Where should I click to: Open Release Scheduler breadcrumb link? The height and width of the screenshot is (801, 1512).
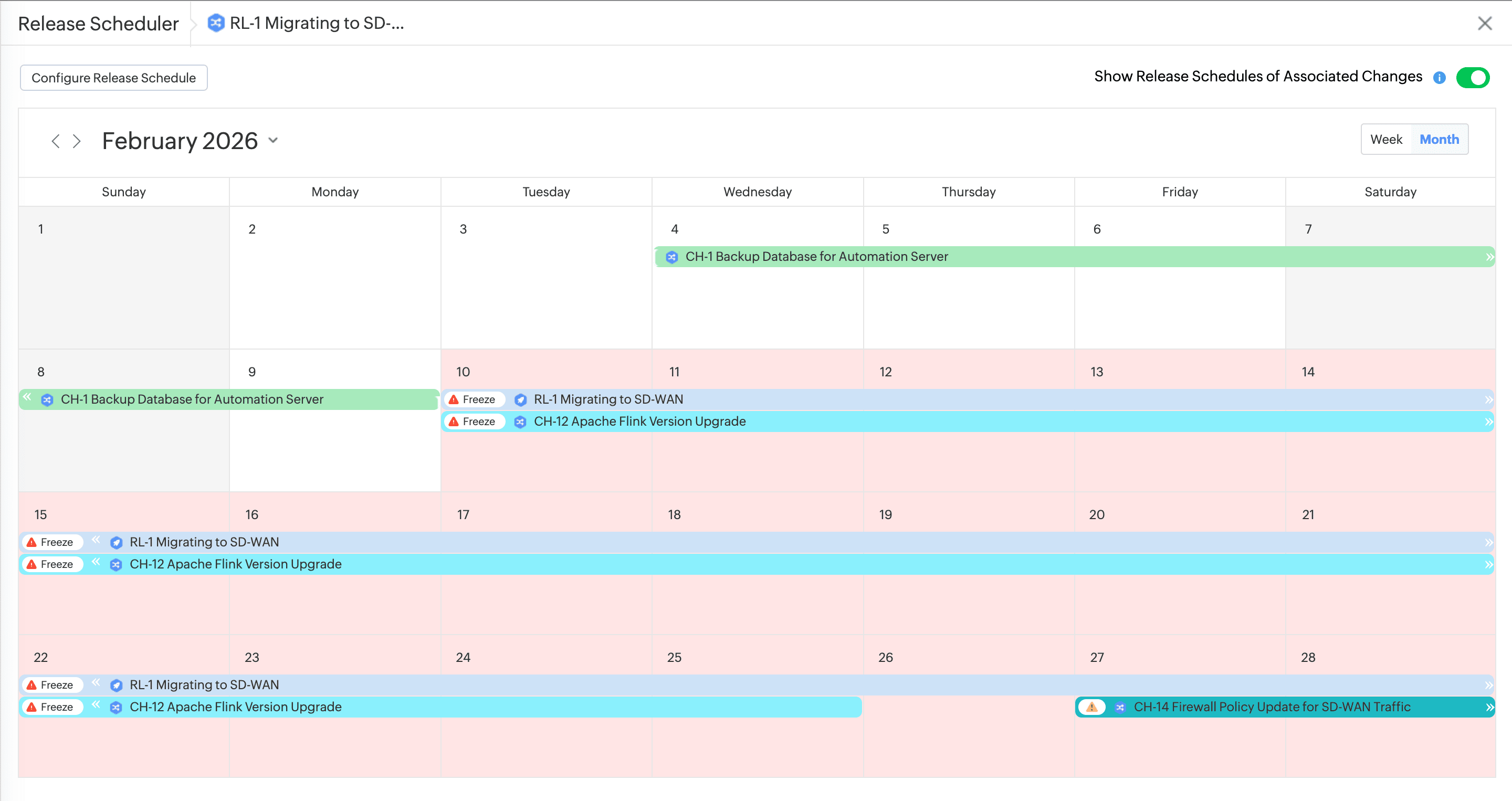[98, 24]
